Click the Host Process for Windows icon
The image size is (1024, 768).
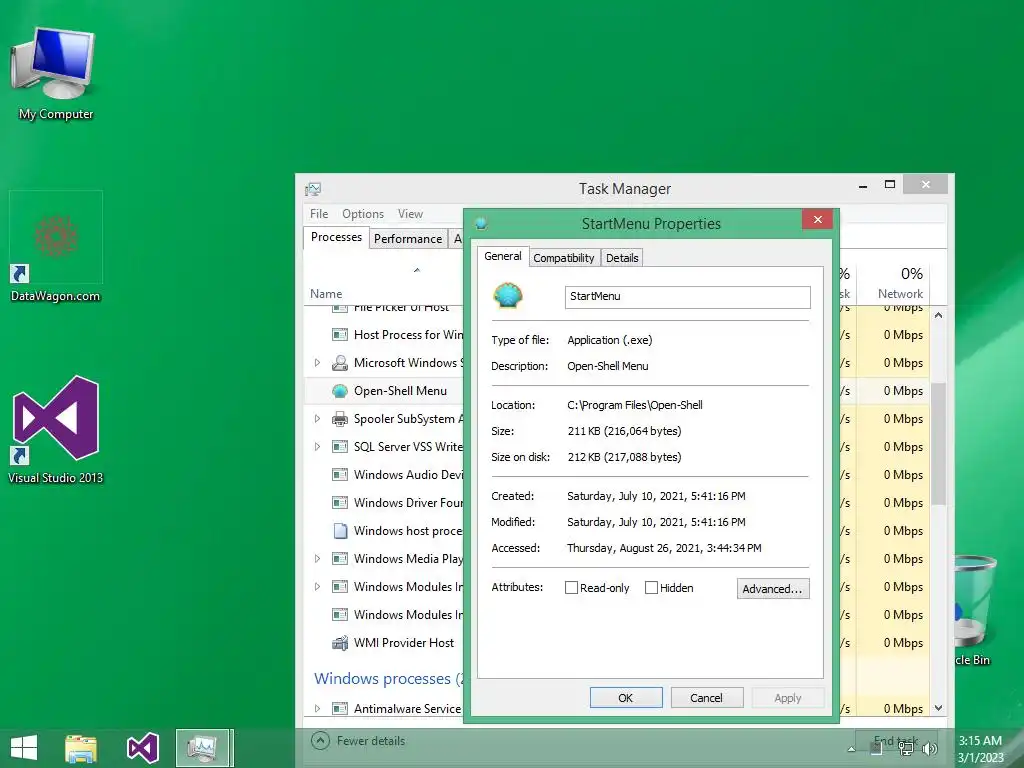(x=340, y=334)
